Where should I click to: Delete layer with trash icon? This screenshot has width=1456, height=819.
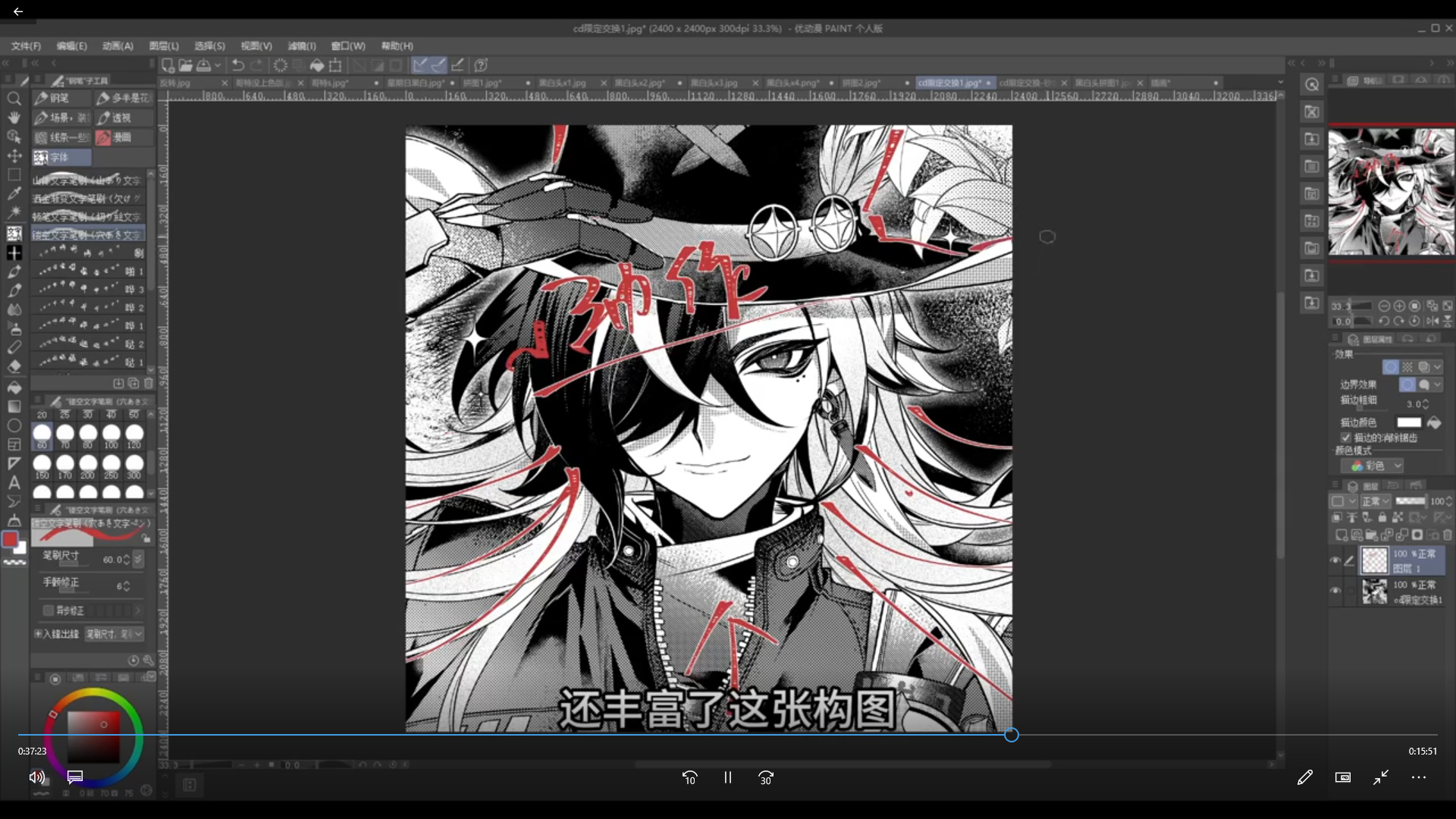click(x=1447, y=535)
